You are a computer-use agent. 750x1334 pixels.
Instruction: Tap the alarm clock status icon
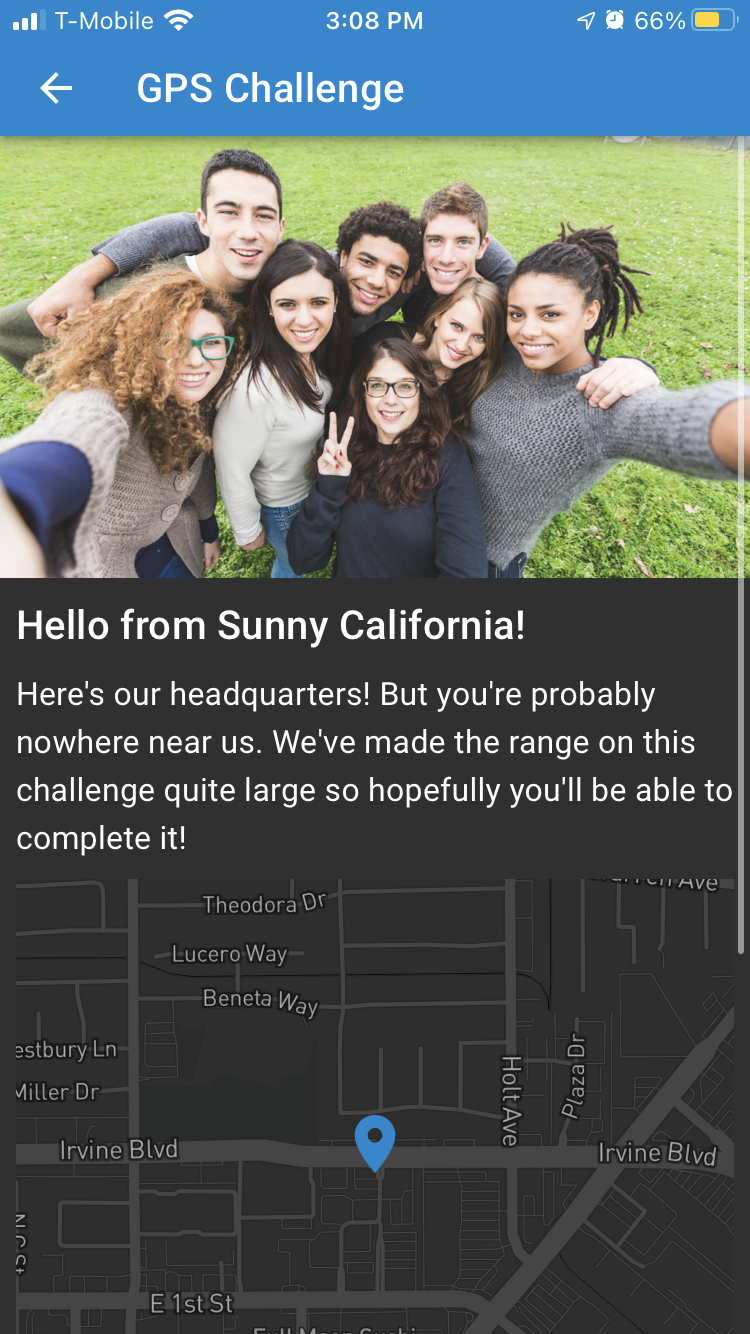tap(614, 20)
